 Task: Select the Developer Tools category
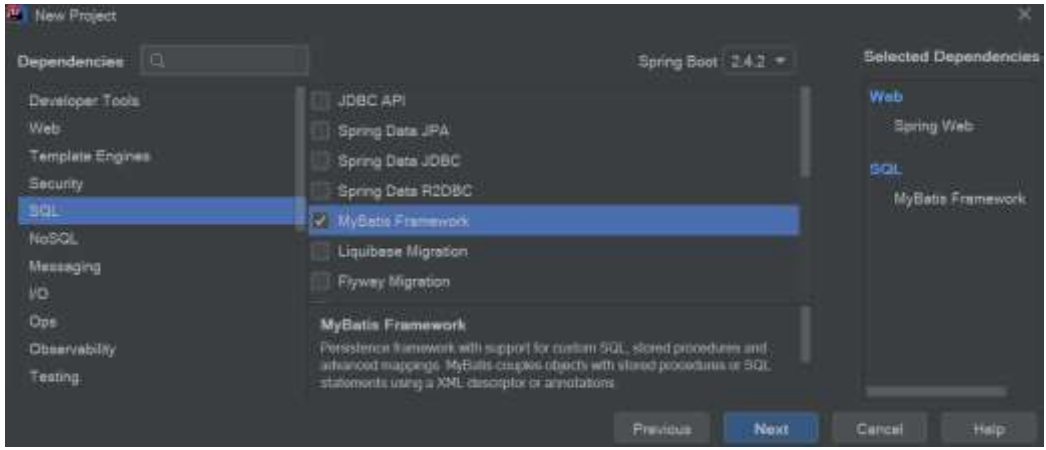pos(85,101)
